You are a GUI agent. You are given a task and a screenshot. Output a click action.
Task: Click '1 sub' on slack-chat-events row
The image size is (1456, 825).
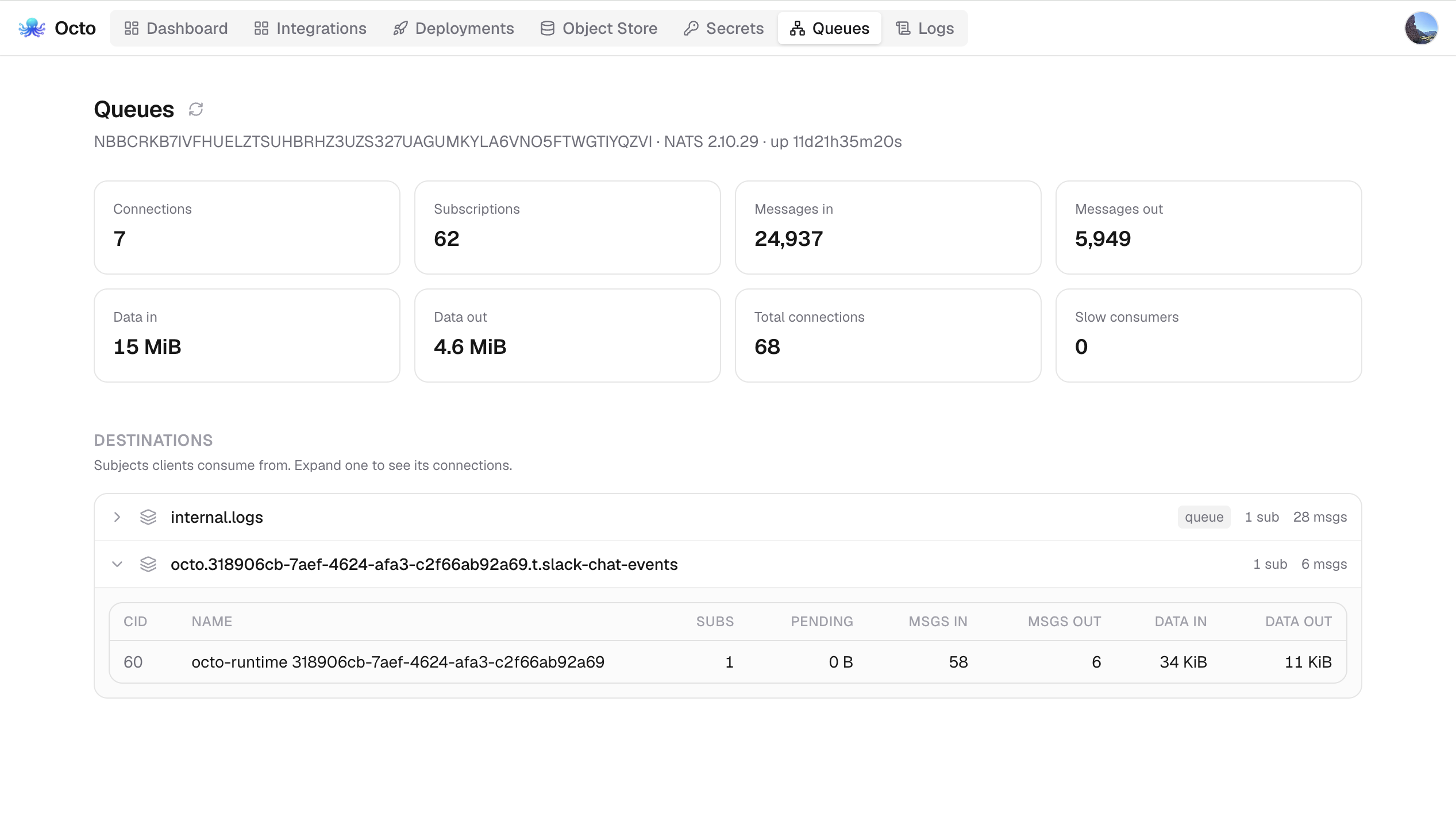point(1270,564)
